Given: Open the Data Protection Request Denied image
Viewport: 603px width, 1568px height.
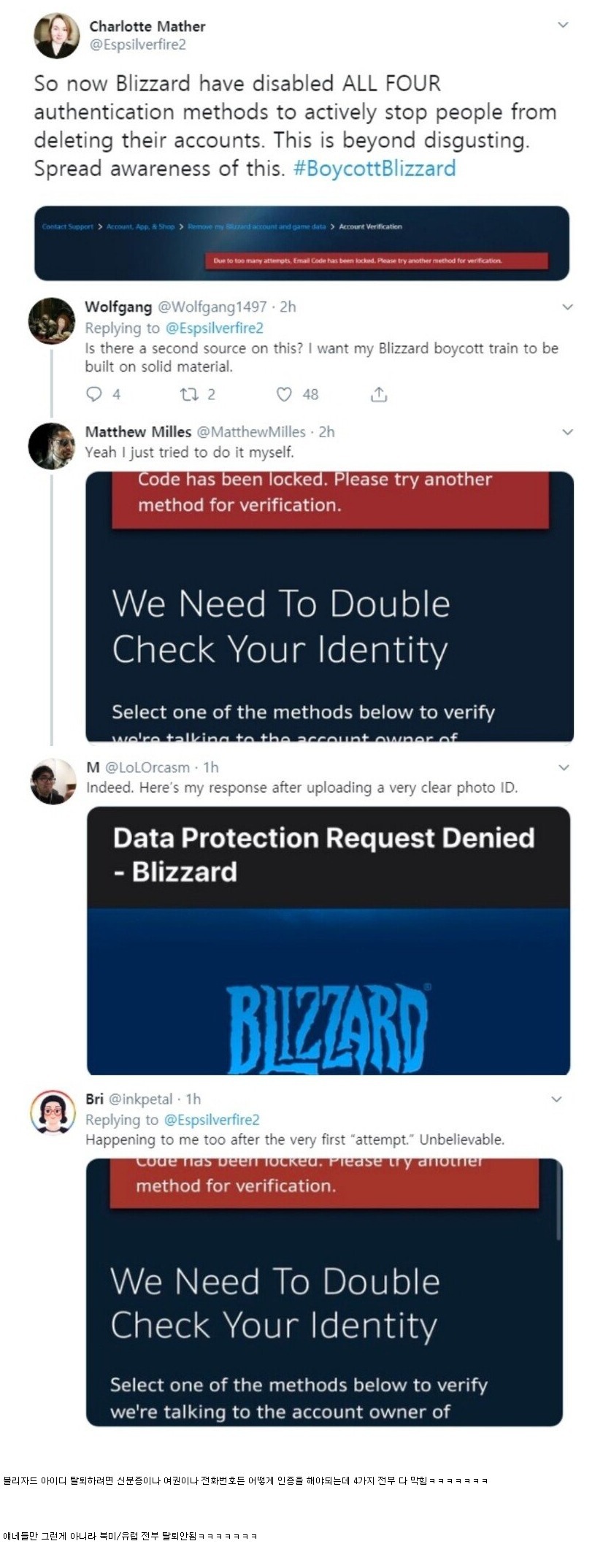Looking at the screenshot, I should [x=329, y=940].
